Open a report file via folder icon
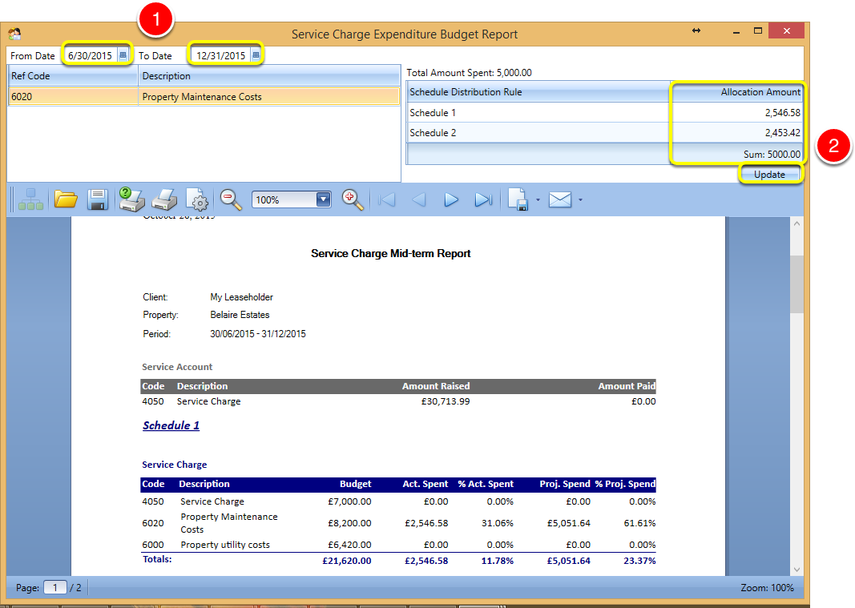855x608 pixels. coord(65,200)
